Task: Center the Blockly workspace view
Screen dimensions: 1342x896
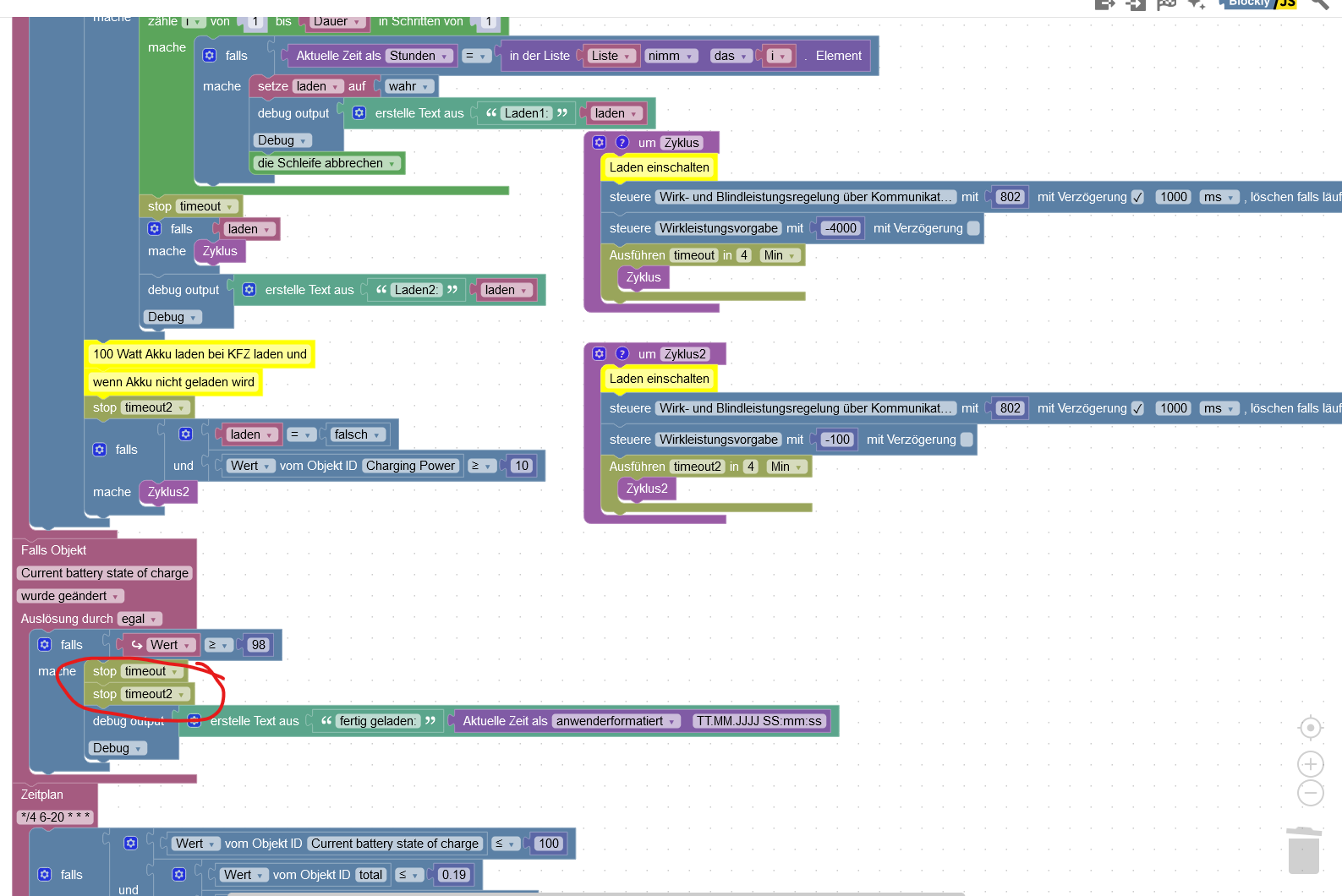Action: 1310,728
